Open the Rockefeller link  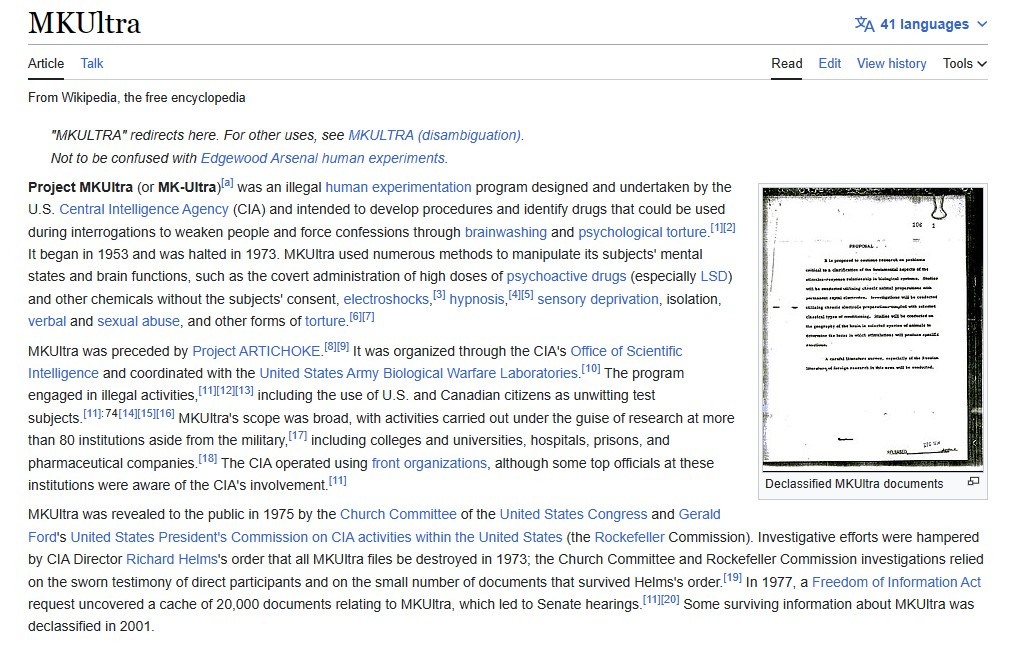[629, 537]
